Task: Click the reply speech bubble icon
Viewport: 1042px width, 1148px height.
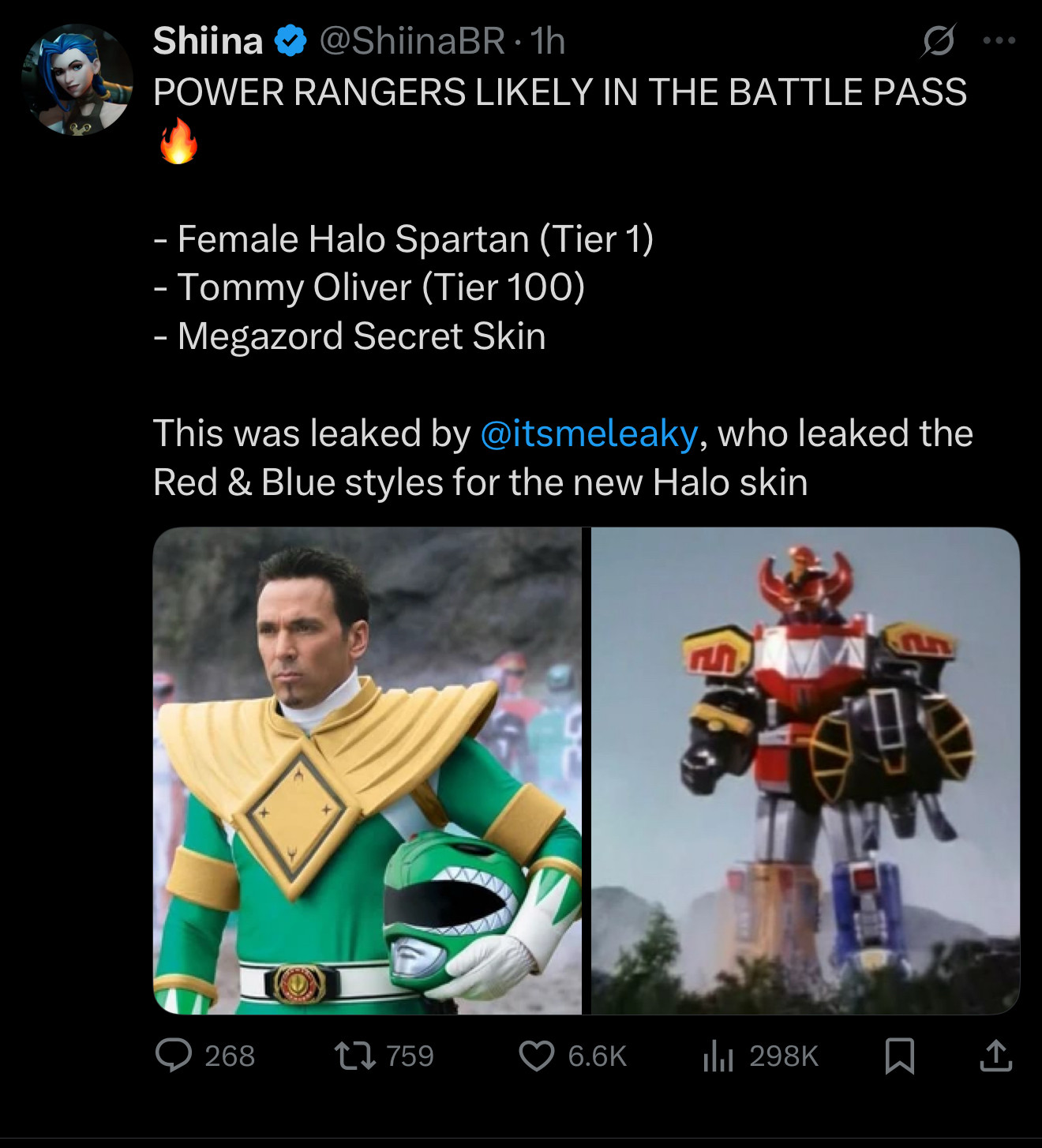Action: tap(174, 1056)
